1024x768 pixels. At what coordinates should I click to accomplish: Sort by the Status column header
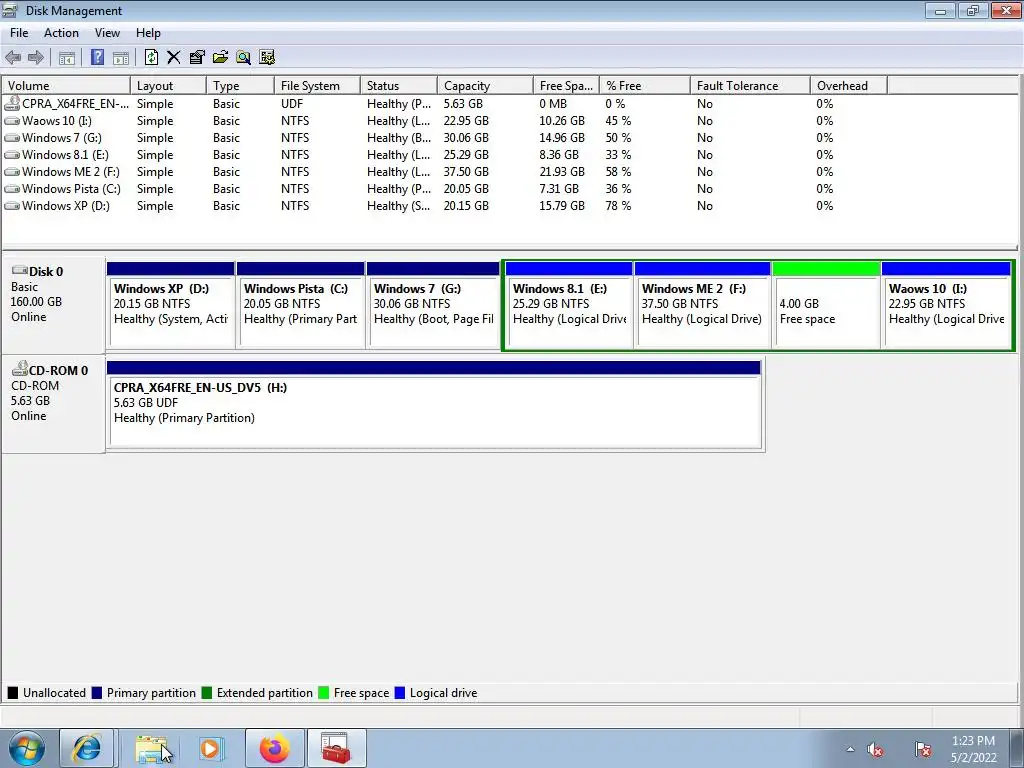[x=398, y=86]
